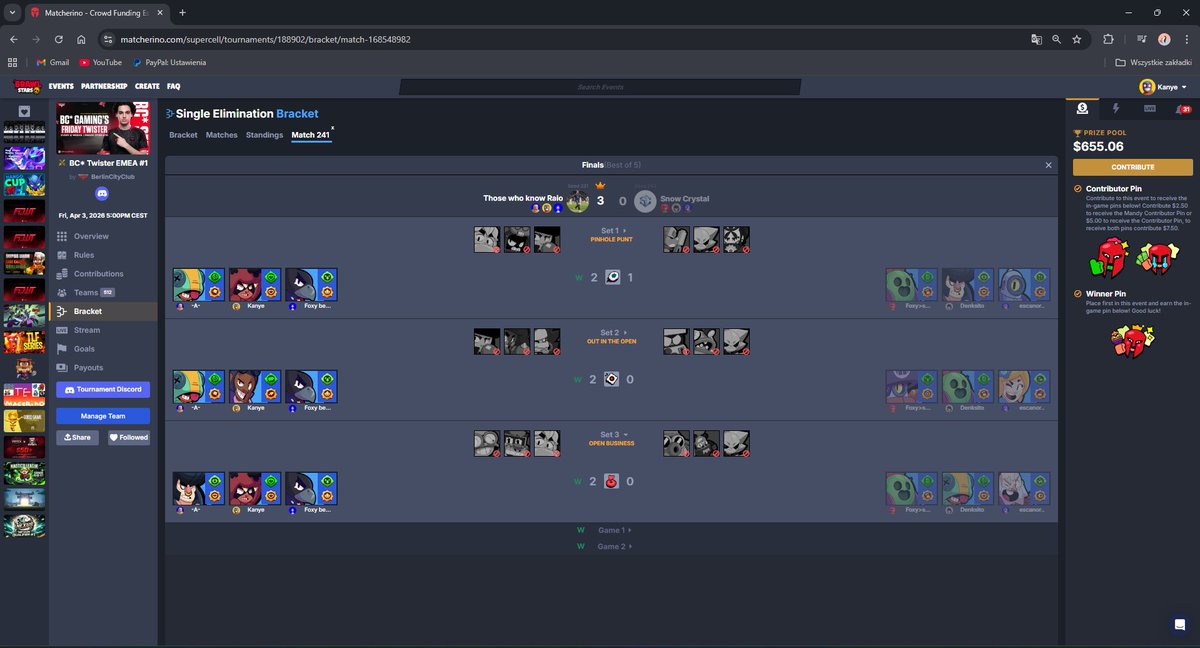Click the Tournament Discord button
1200x648 pixels.
(x=103, y=389)
